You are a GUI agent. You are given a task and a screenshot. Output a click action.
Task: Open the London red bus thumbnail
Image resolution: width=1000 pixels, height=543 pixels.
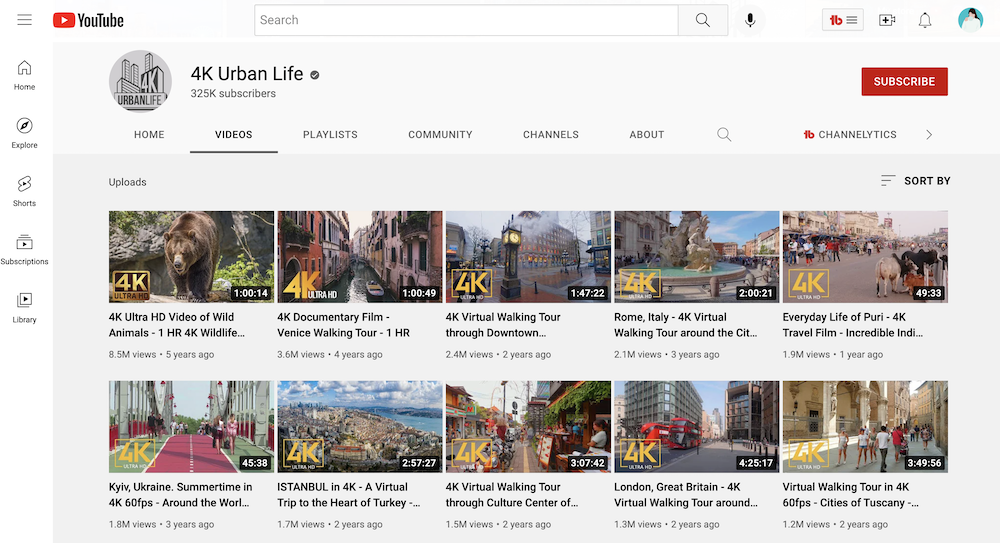coord(696,426)
